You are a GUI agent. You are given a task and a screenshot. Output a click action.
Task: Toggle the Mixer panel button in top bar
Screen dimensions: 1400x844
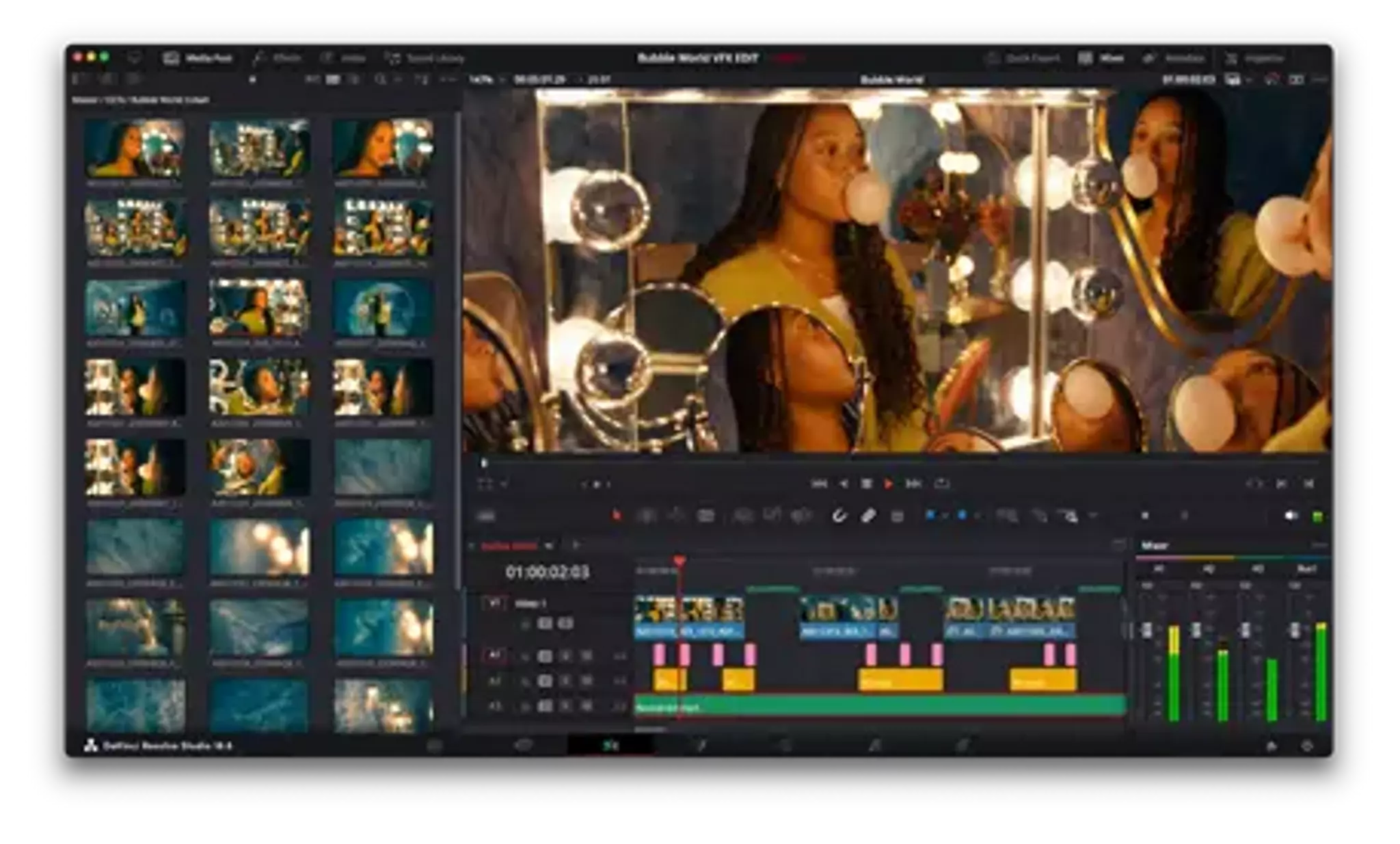tap(1101, 58)
